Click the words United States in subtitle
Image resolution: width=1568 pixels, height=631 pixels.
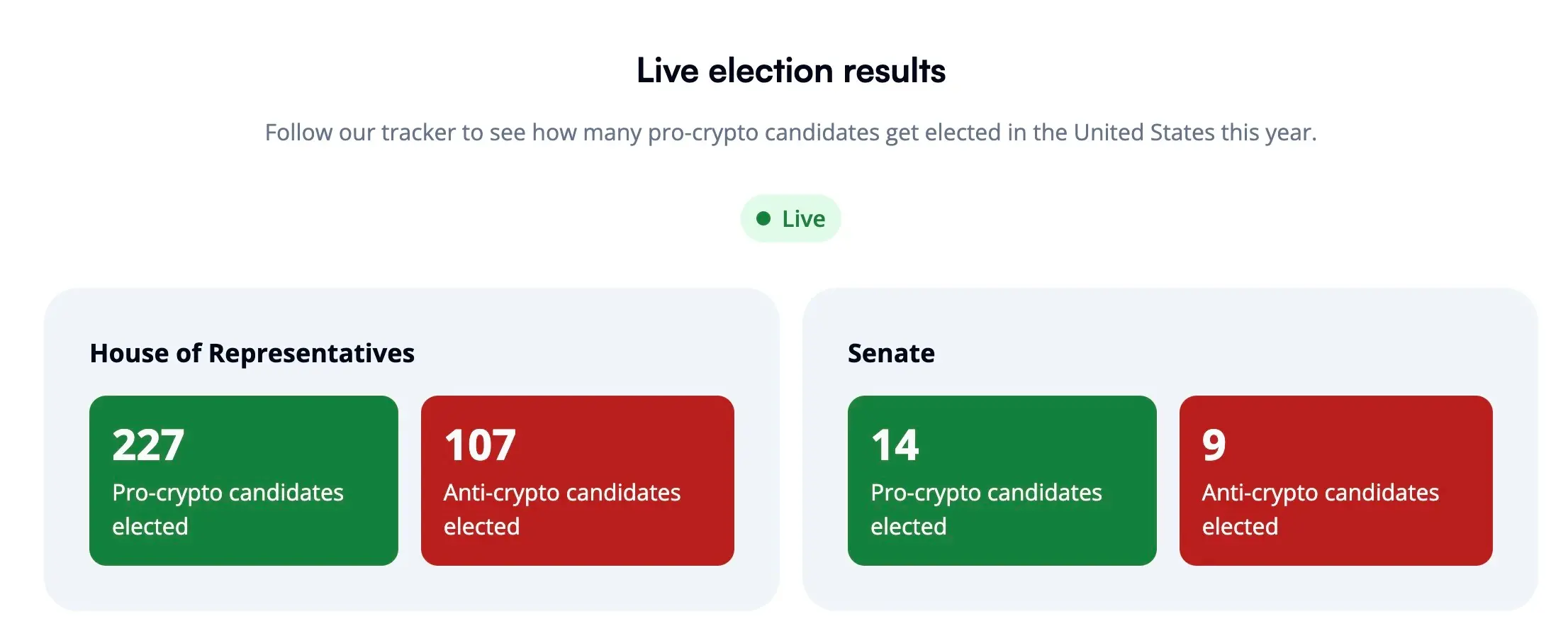[1144, 133]
